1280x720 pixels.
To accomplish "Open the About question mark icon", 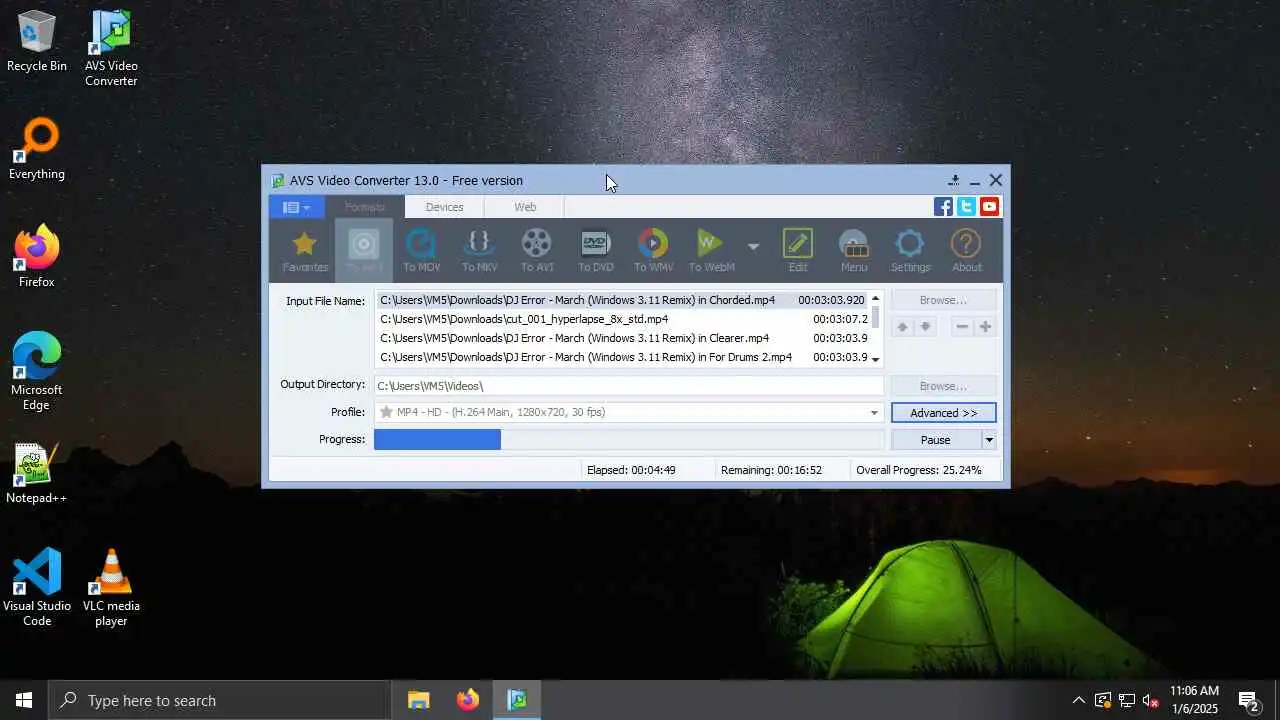I will [966, 250].
